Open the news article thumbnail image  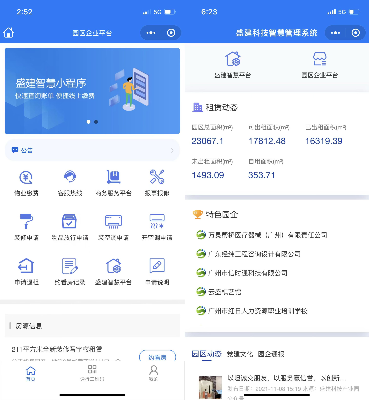coord(210,387)
